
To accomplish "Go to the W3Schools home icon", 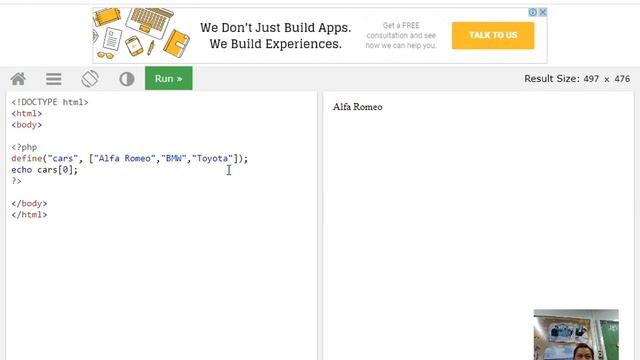I will 18,79.
